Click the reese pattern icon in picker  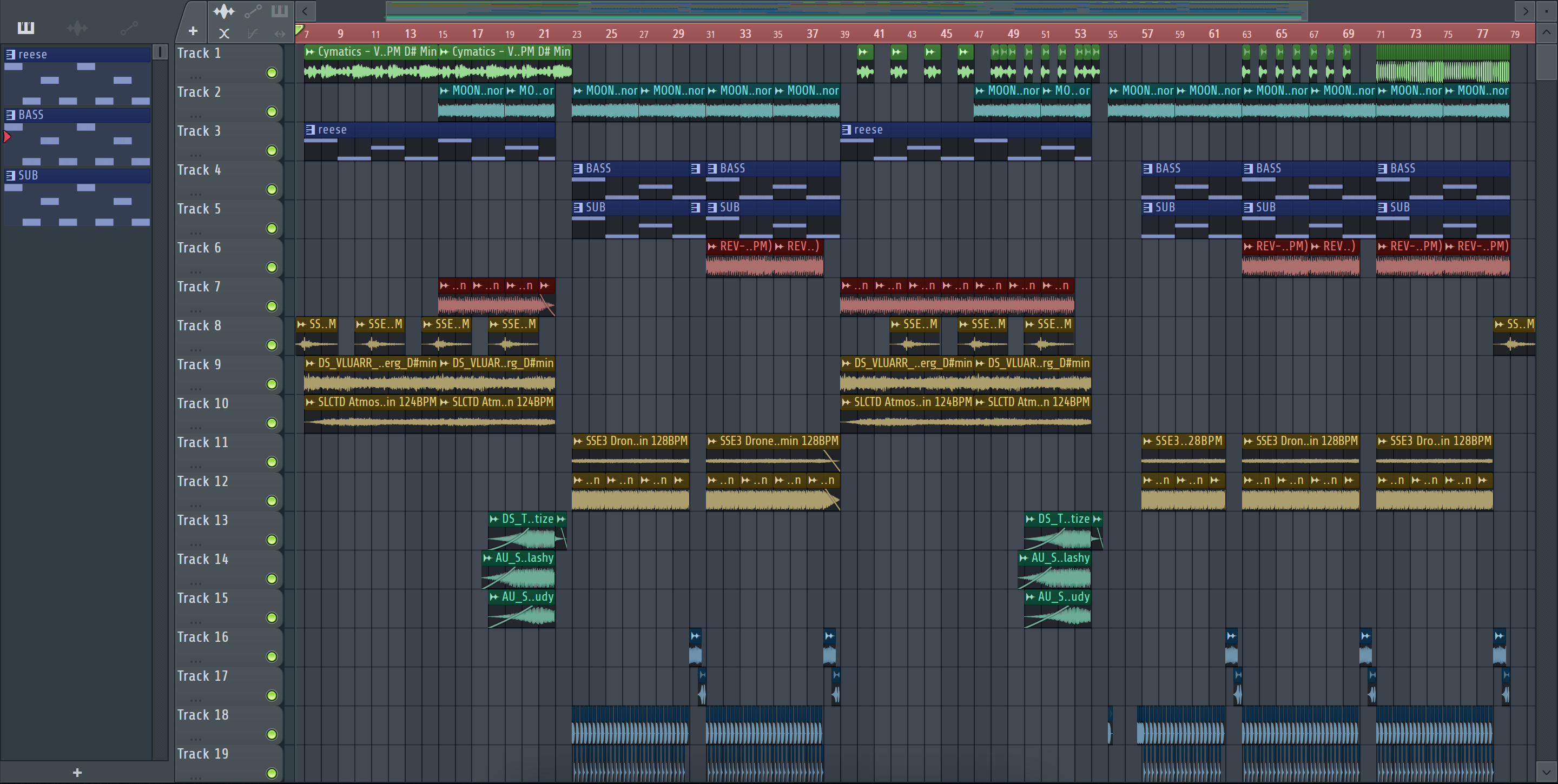[10, 55]
